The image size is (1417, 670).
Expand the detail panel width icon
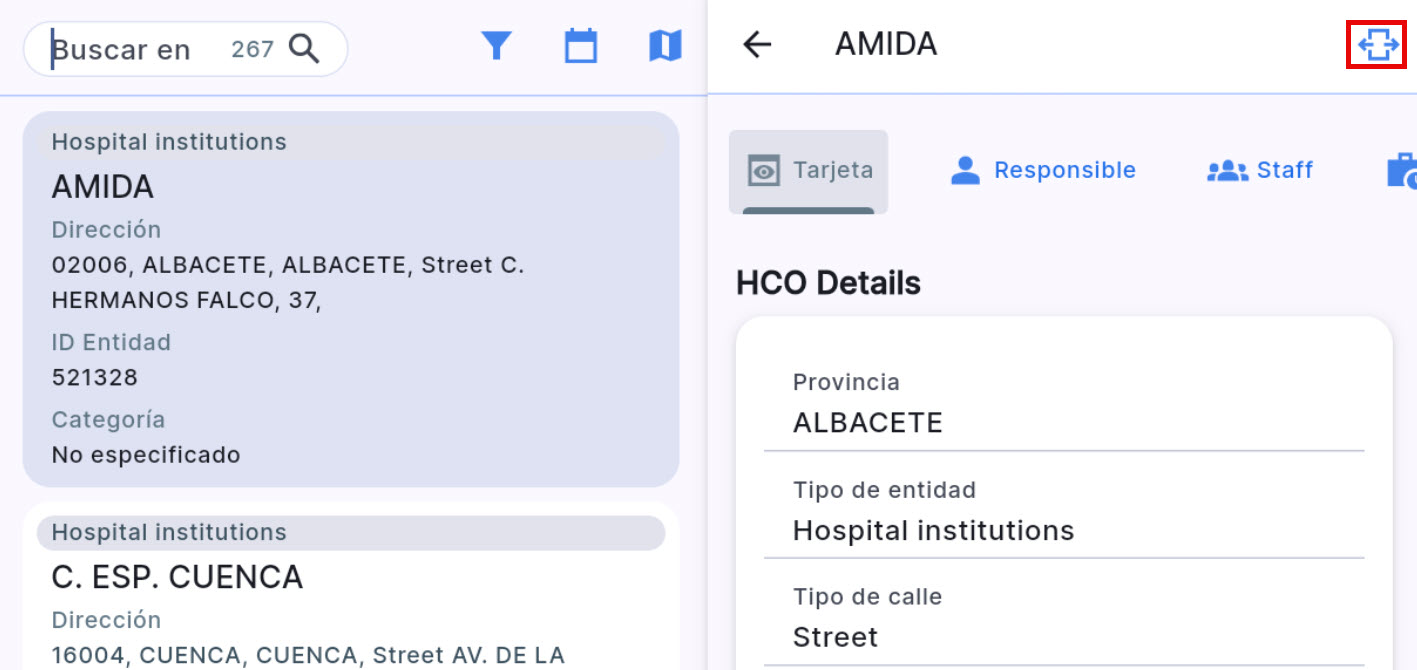1378,45
